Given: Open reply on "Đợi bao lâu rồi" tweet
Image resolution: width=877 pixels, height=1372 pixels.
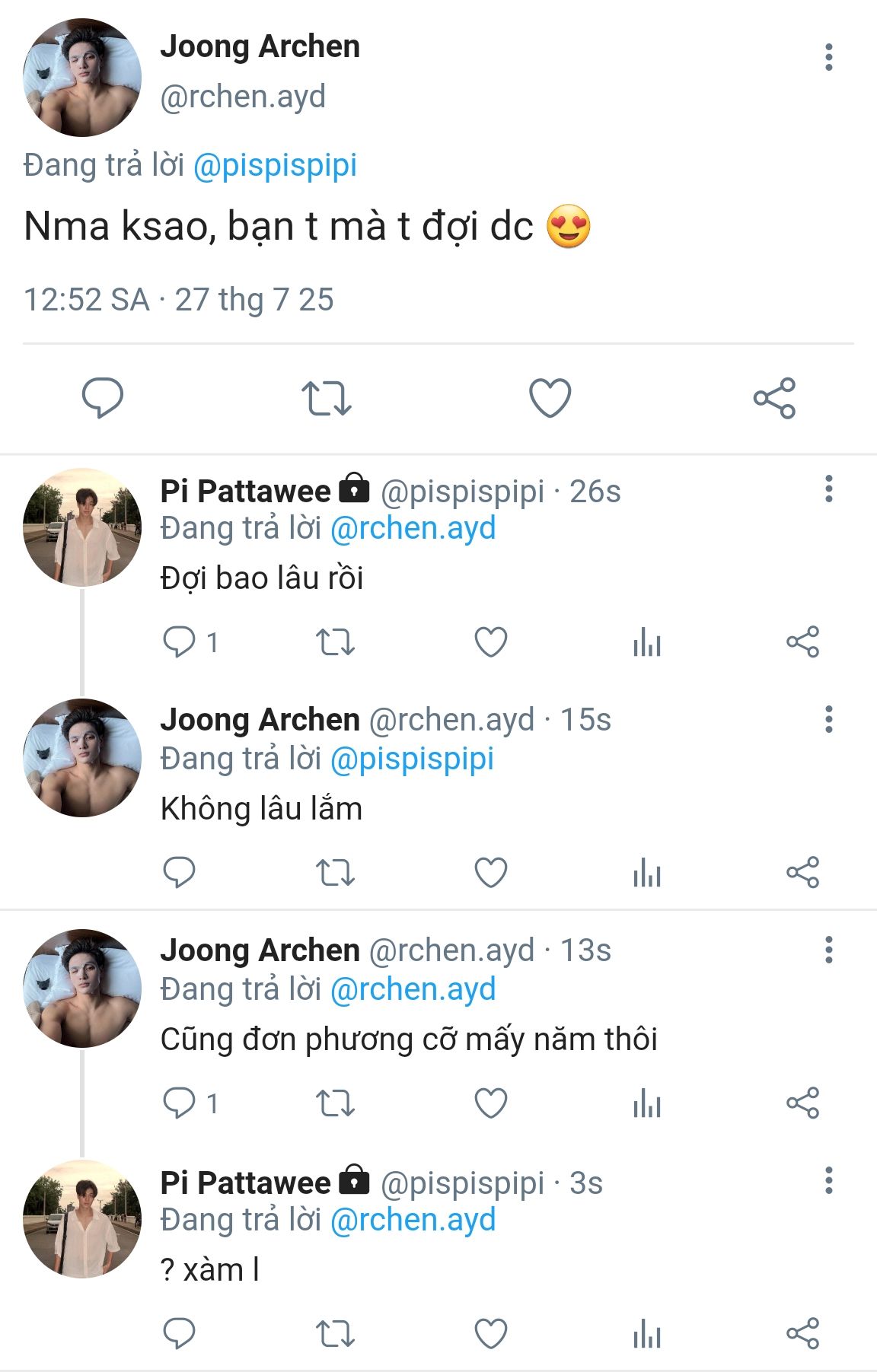Looking at the screenshot, I should [x=180, y=641].
